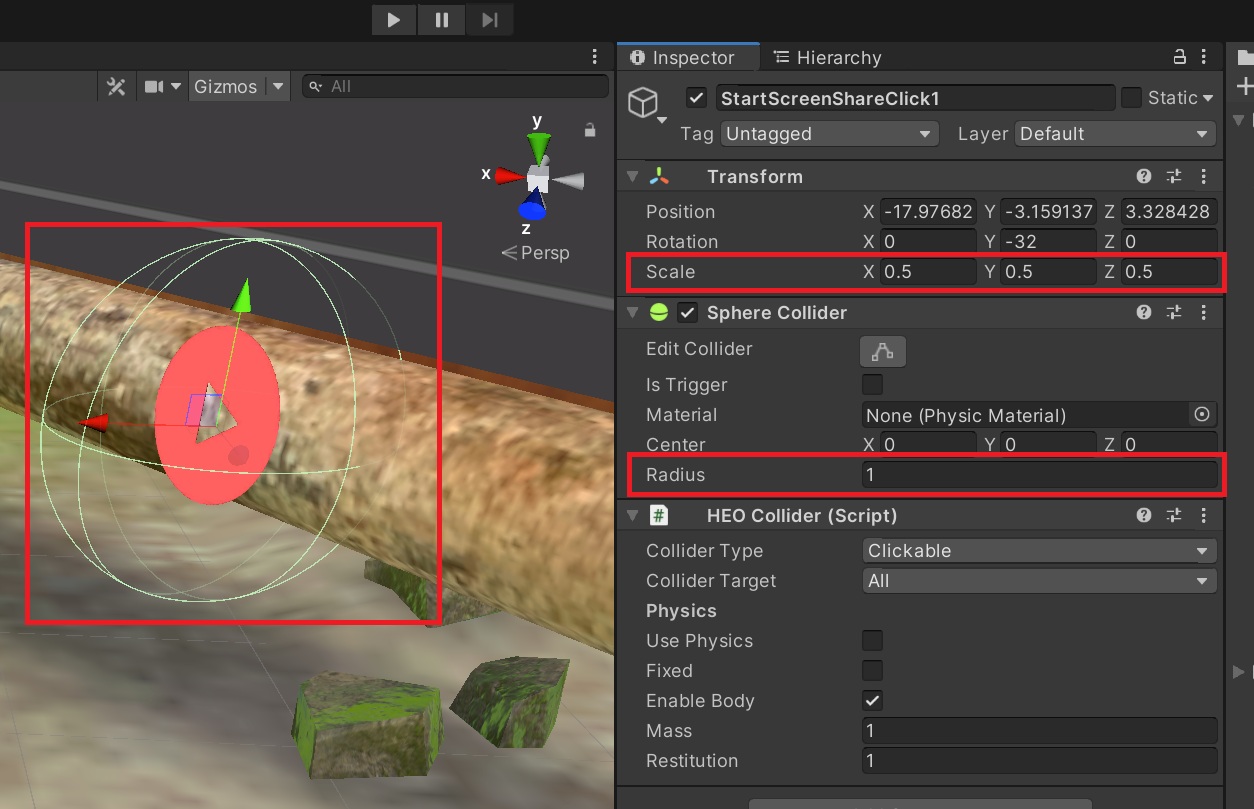Click the Pause button in the toolbar
This screenshot has height=809, width=1254.
441,20
